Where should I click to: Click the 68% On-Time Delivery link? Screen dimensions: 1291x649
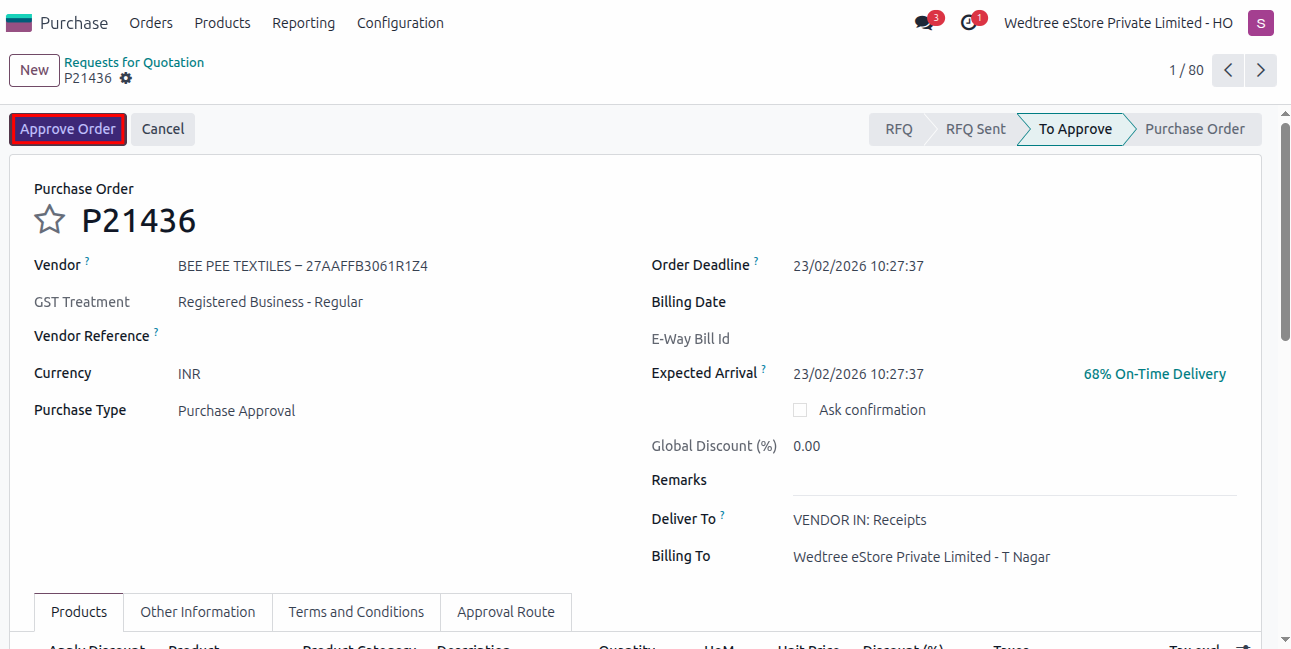point(1154,374)
